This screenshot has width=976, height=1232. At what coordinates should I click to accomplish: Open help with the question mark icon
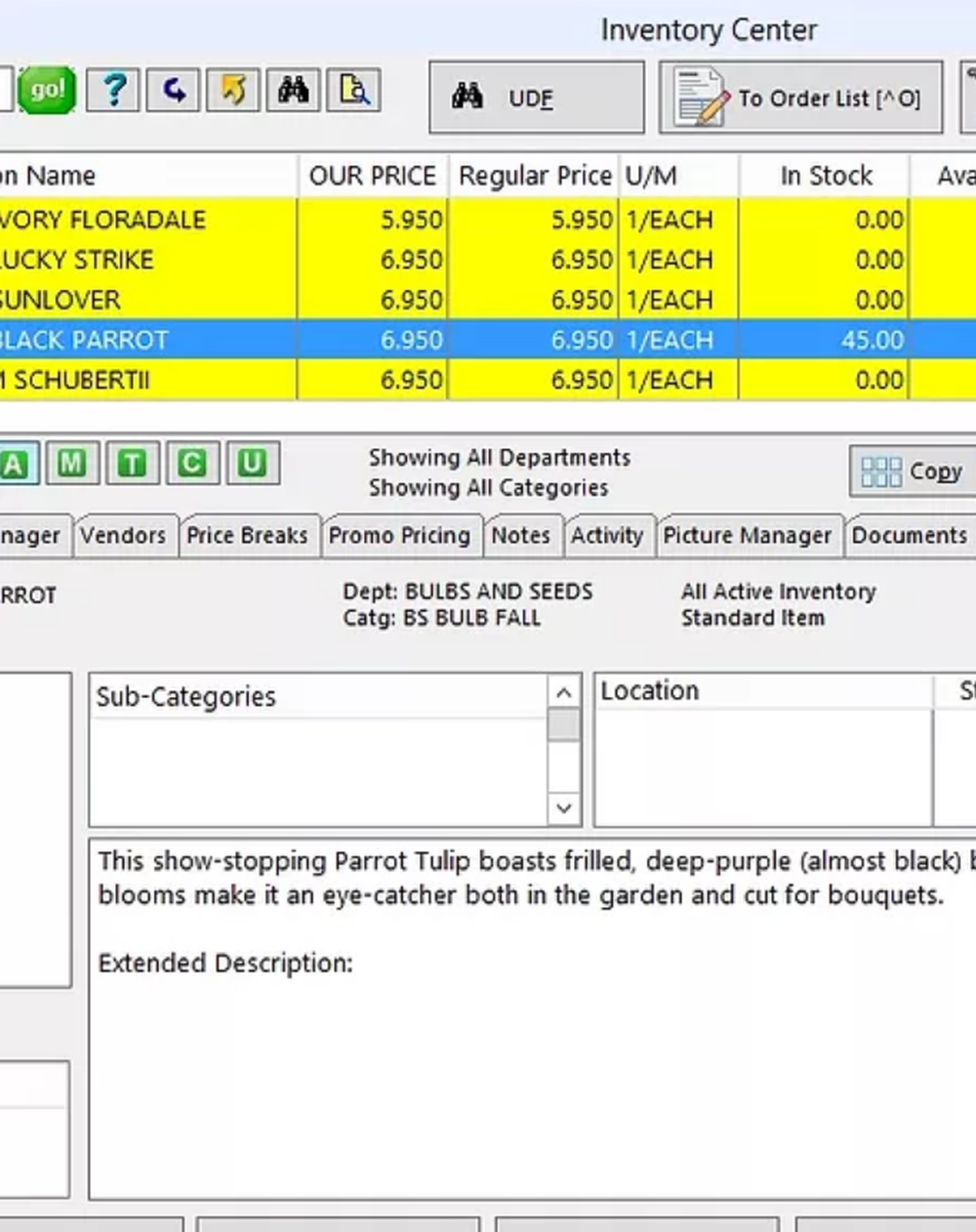(113, 91)
